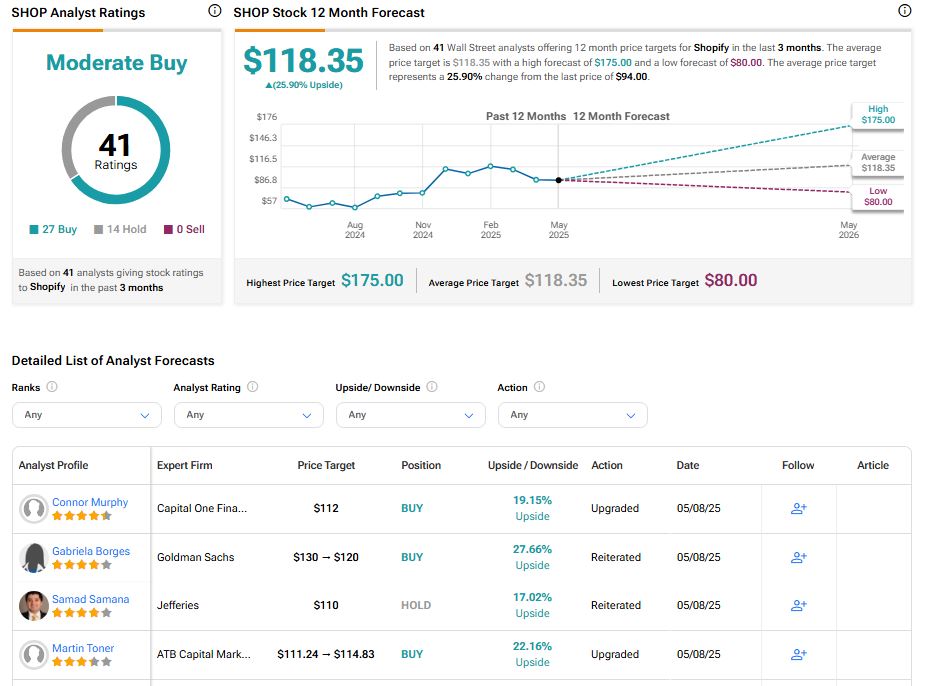Viewport: 931px width, 686px height.
Task: Open Martin Toner analyst profile link
Action: tap(83, 647)
